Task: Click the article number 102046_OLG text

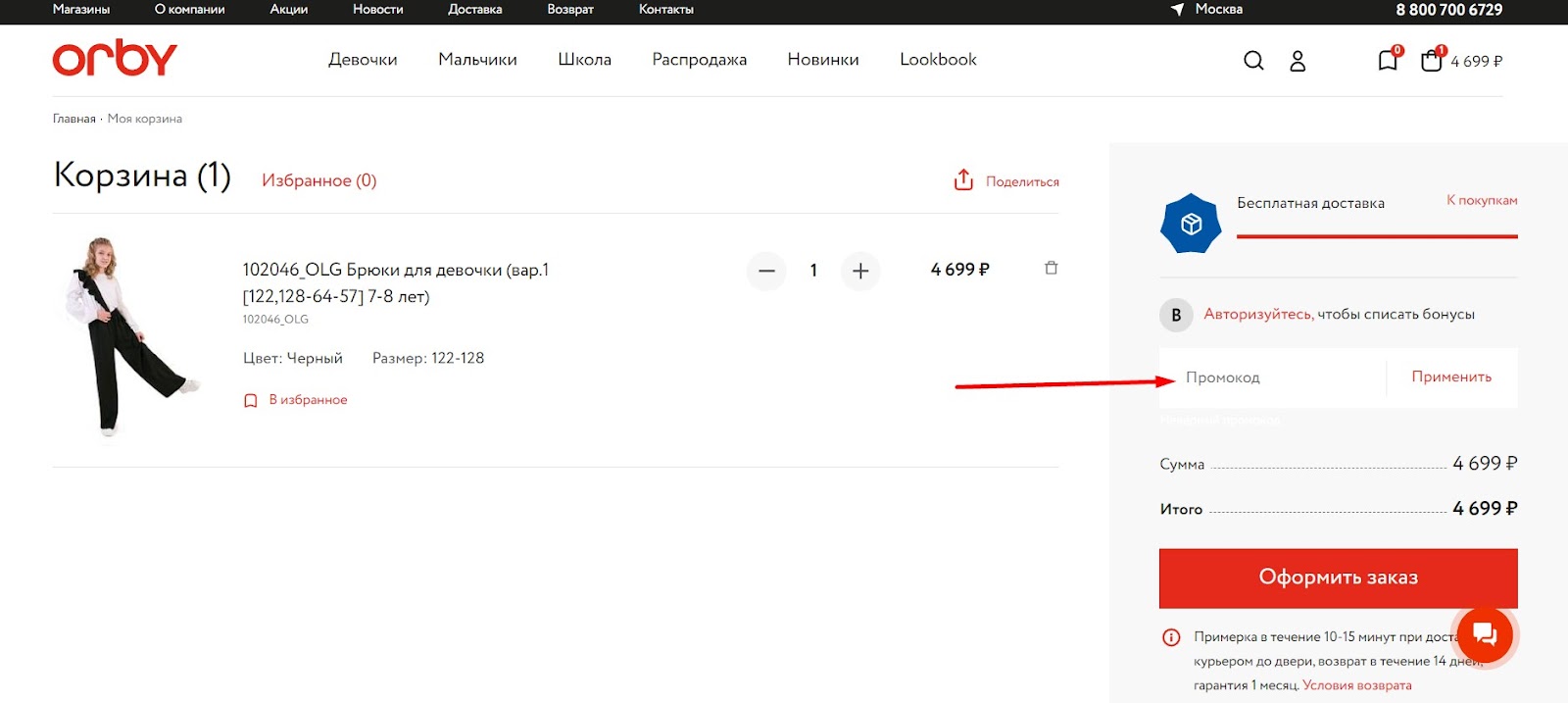Action: coord(275,320)
